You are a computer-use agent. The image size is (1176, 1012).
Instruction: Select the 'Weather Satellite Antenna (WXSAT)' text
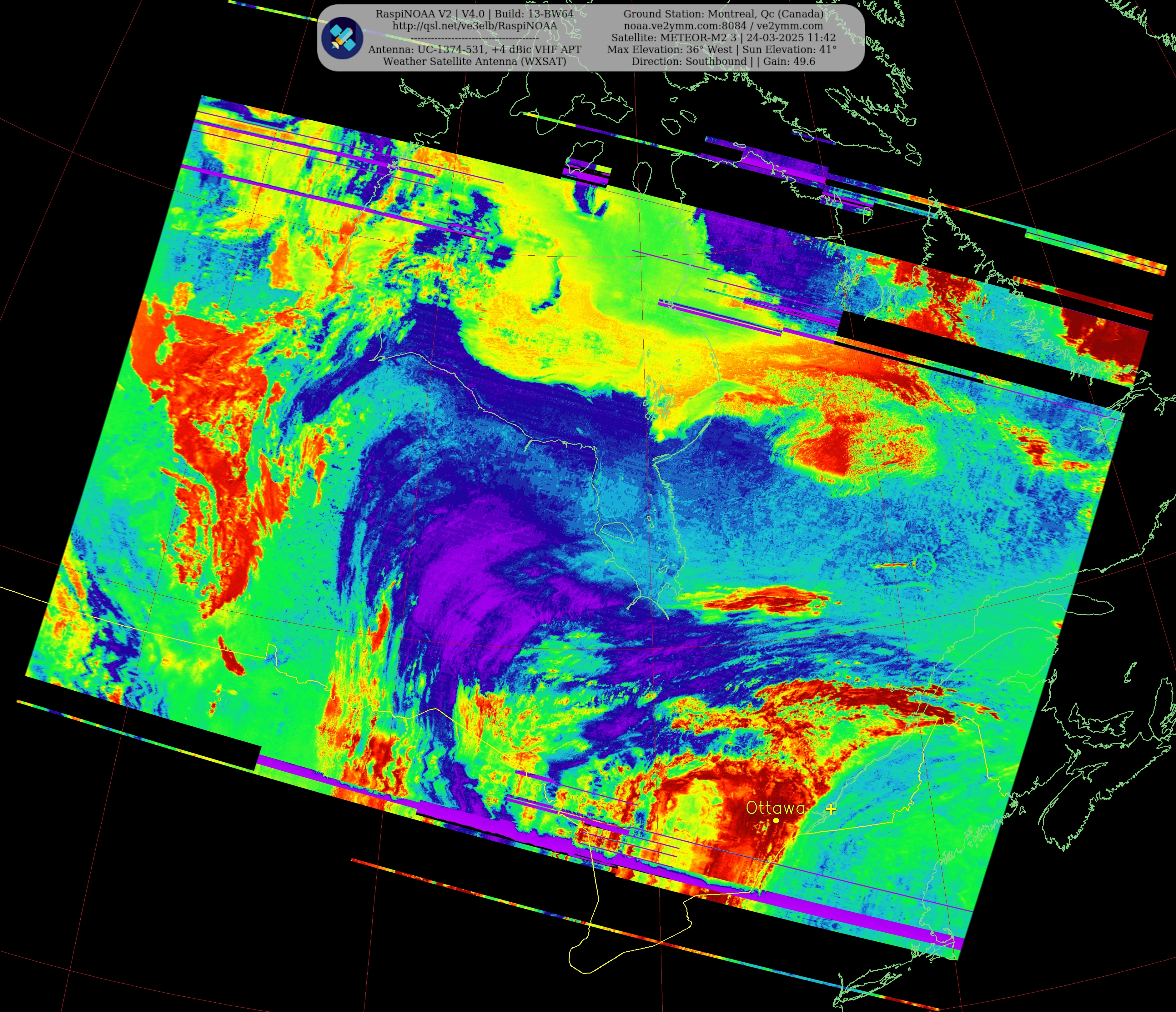coord(475,61)
